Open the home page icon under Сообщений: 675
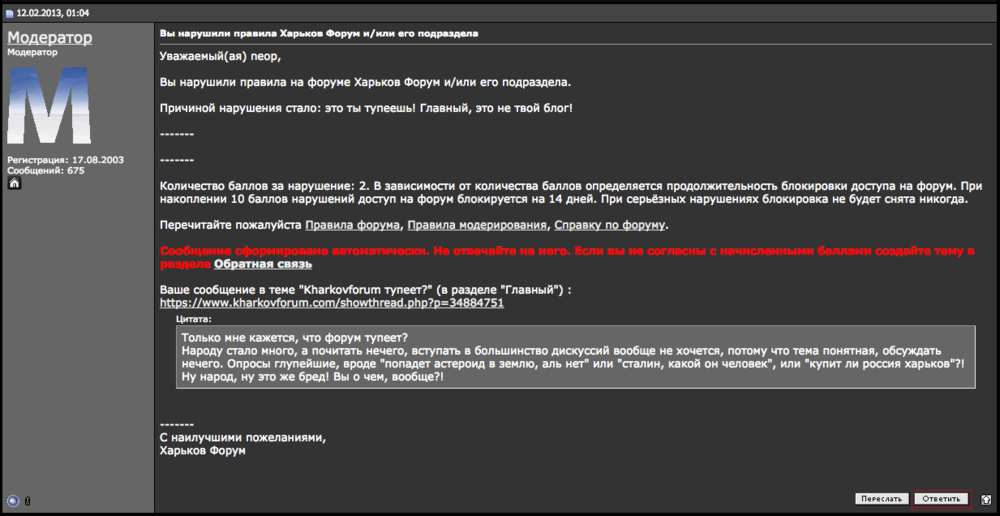 (x=14, y=184)
